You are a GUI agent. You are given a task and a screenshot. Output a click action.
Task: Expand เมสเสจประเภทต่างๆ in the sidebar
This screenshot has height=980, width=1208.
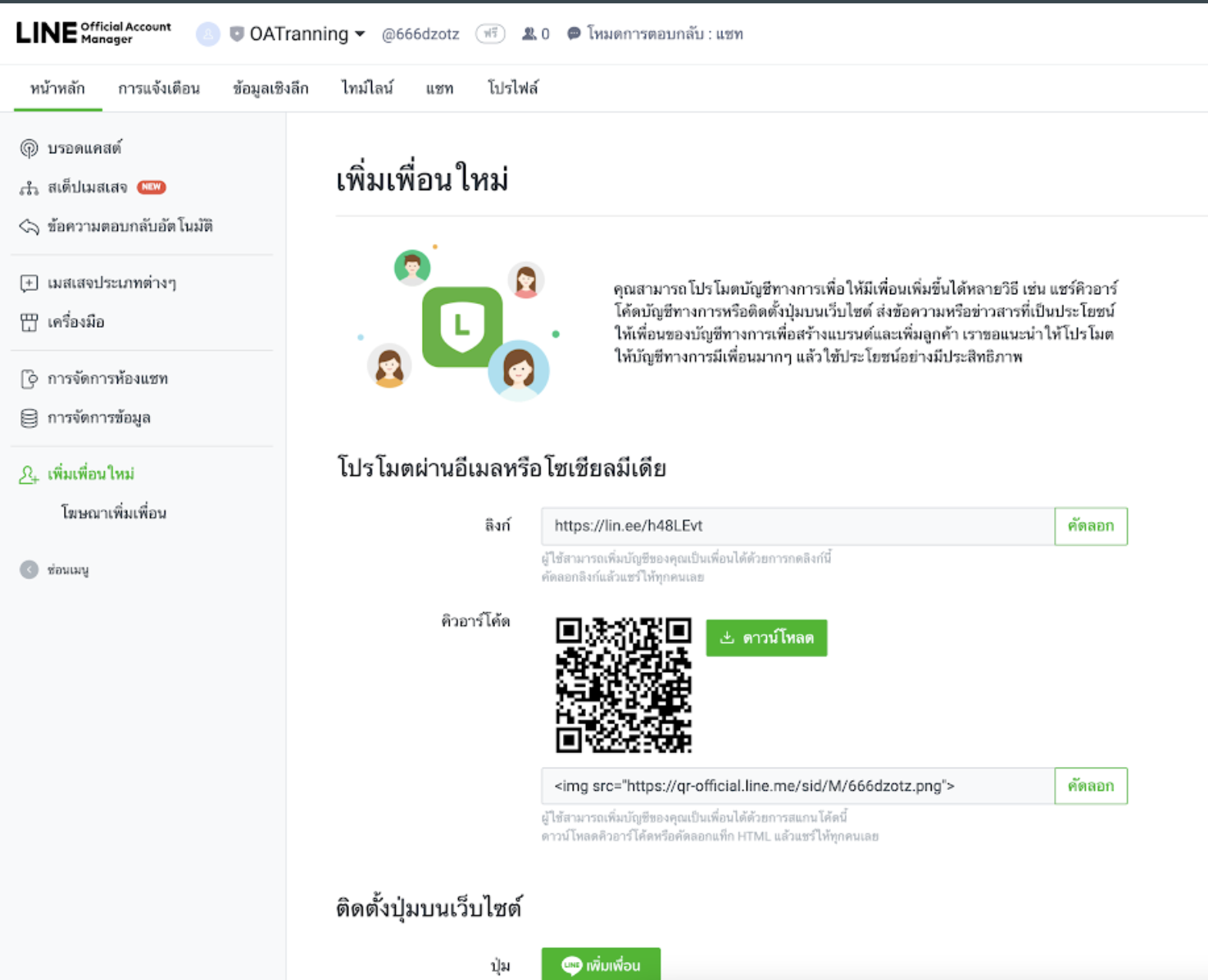point(111,283)
